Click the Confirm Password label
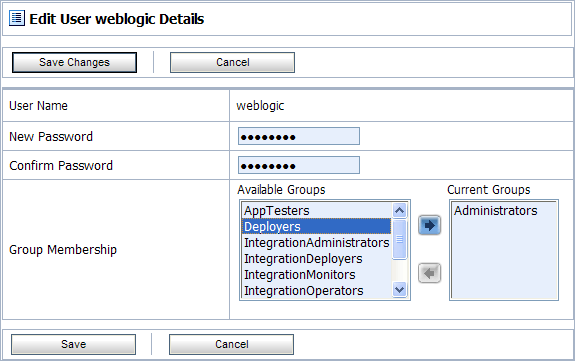This screenshot has height=361, width=575. pyautogui.click(x=61, y=165)
